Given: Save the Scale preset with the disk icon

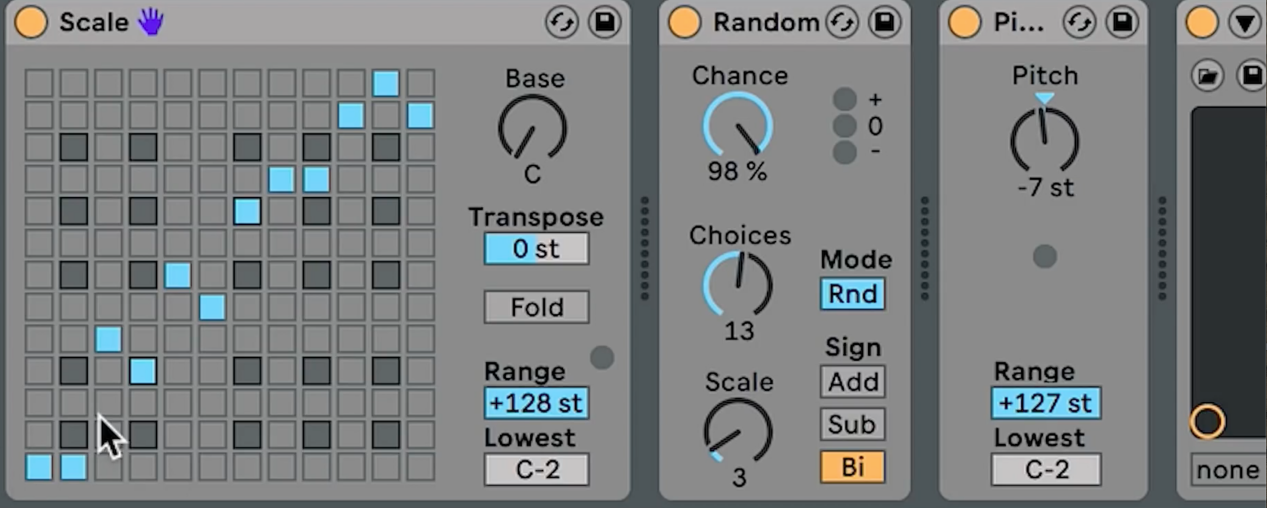Looking at the screenshot, I should click(x=604, y=22).
